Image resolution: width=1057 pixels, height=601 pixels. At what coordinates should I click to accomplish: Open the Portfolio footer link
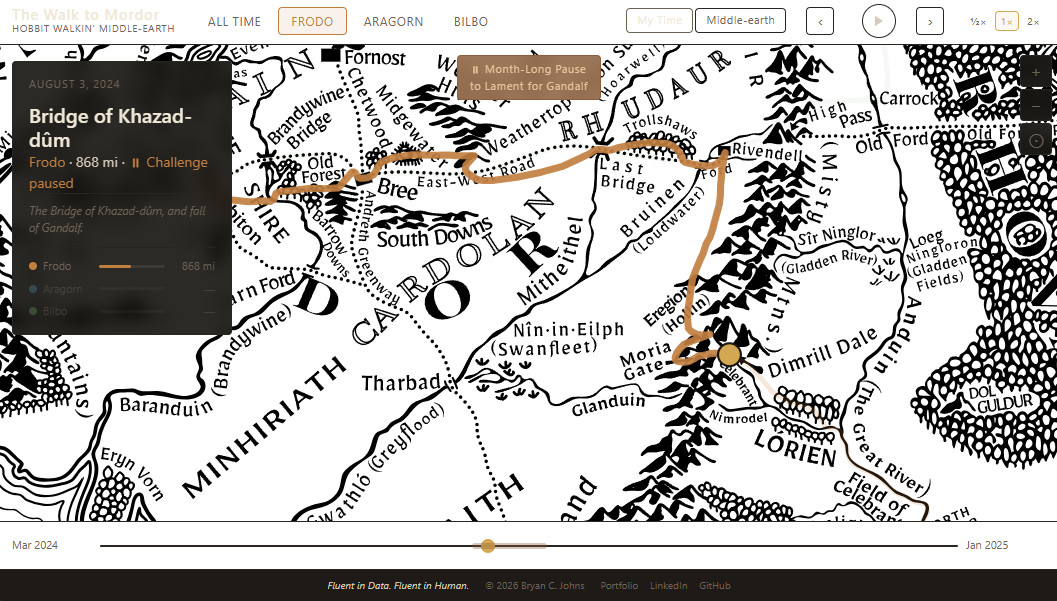point(619,586)
